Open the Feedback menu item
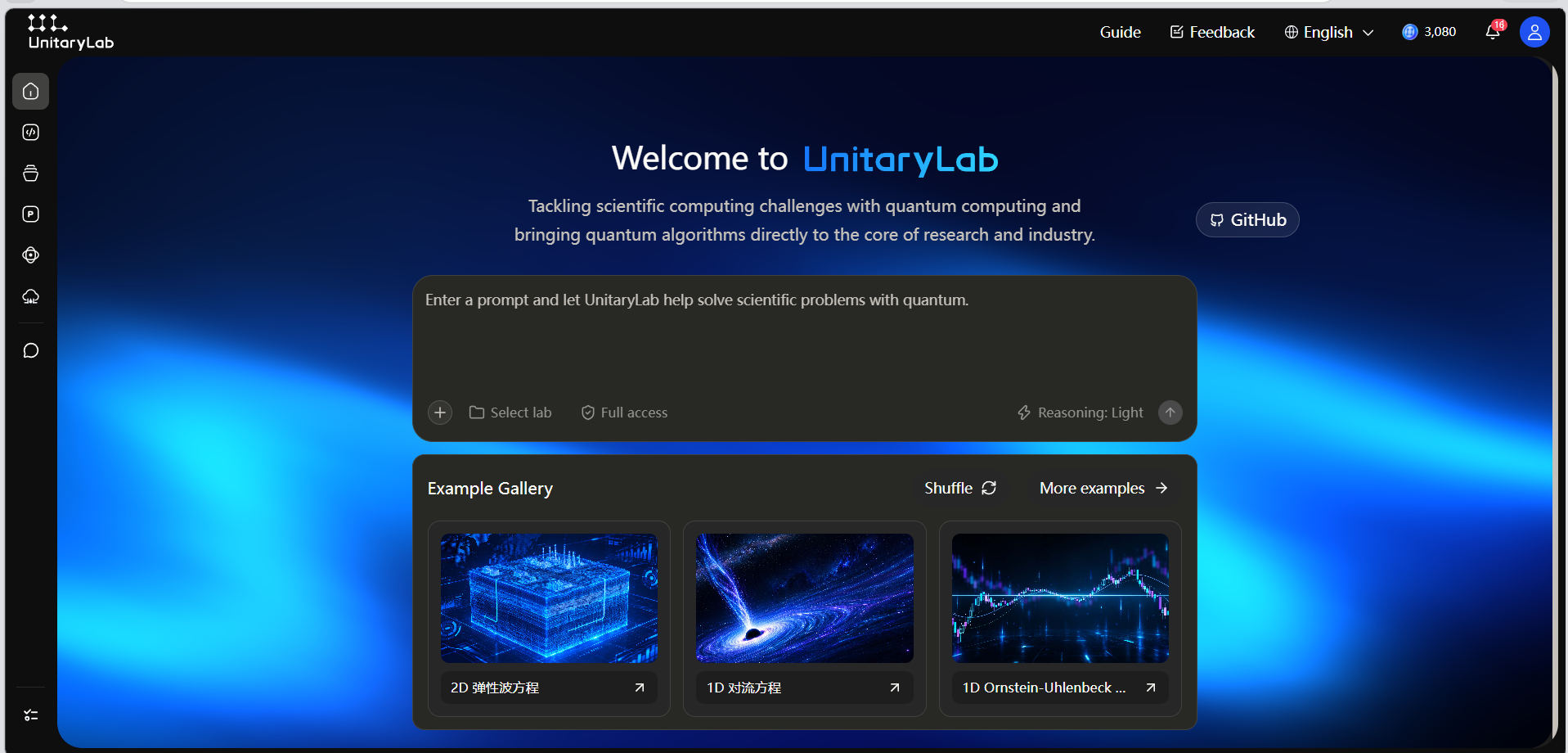 1212,32
